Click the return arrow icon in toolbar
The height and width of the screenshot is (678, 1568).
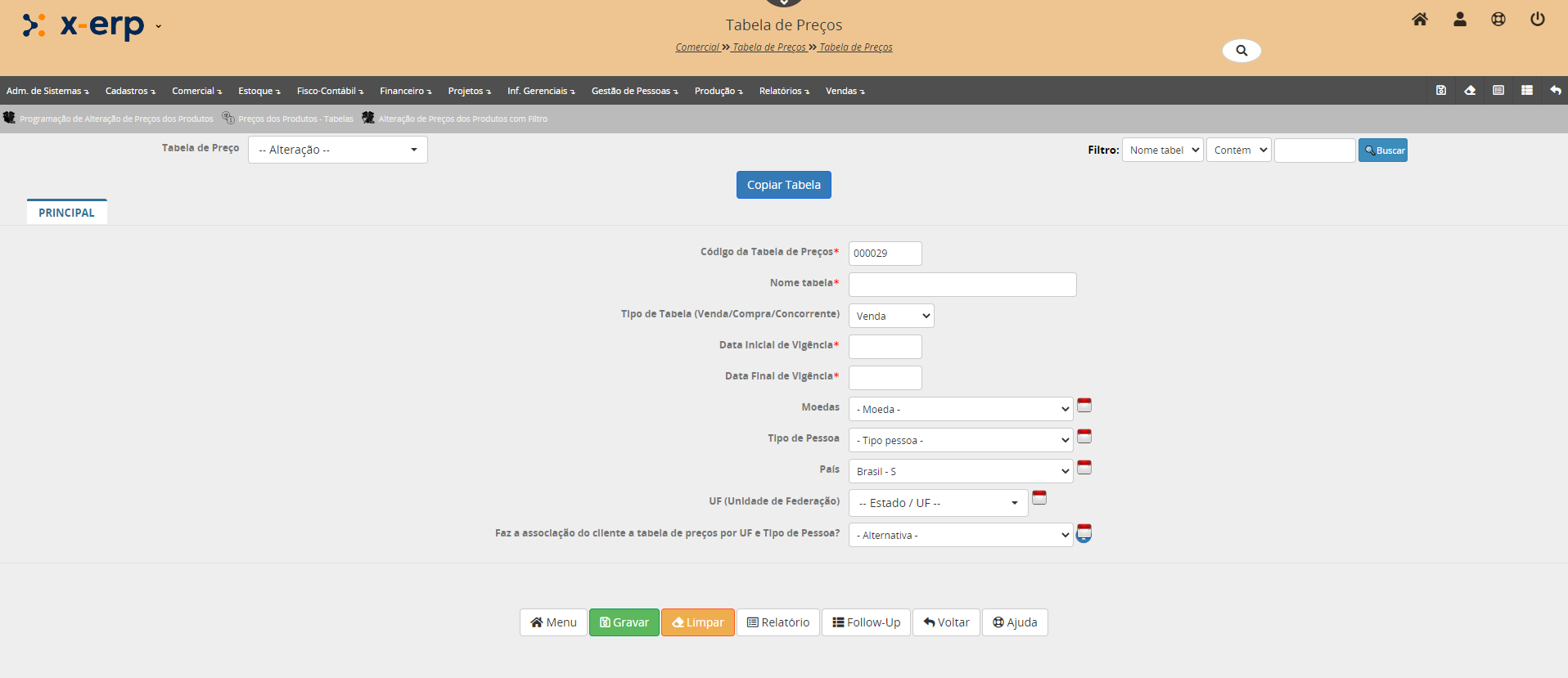pos(1555,91)
